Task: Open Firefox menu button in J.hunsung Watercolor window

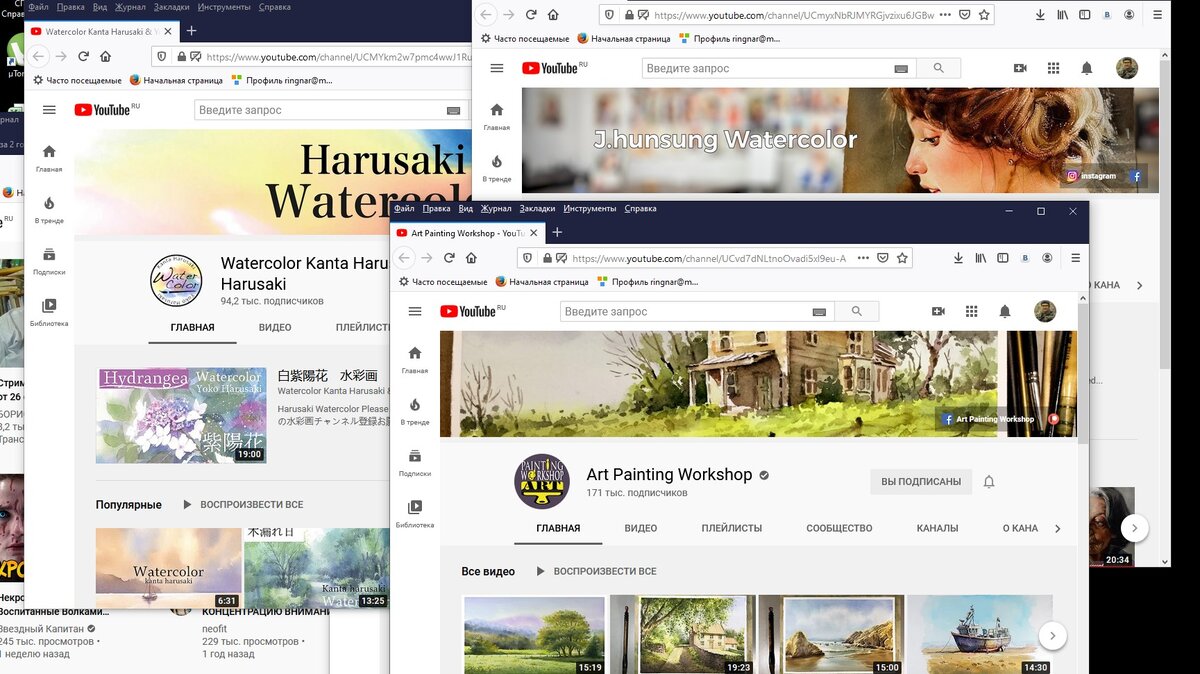Action: tap(1157, 15)
